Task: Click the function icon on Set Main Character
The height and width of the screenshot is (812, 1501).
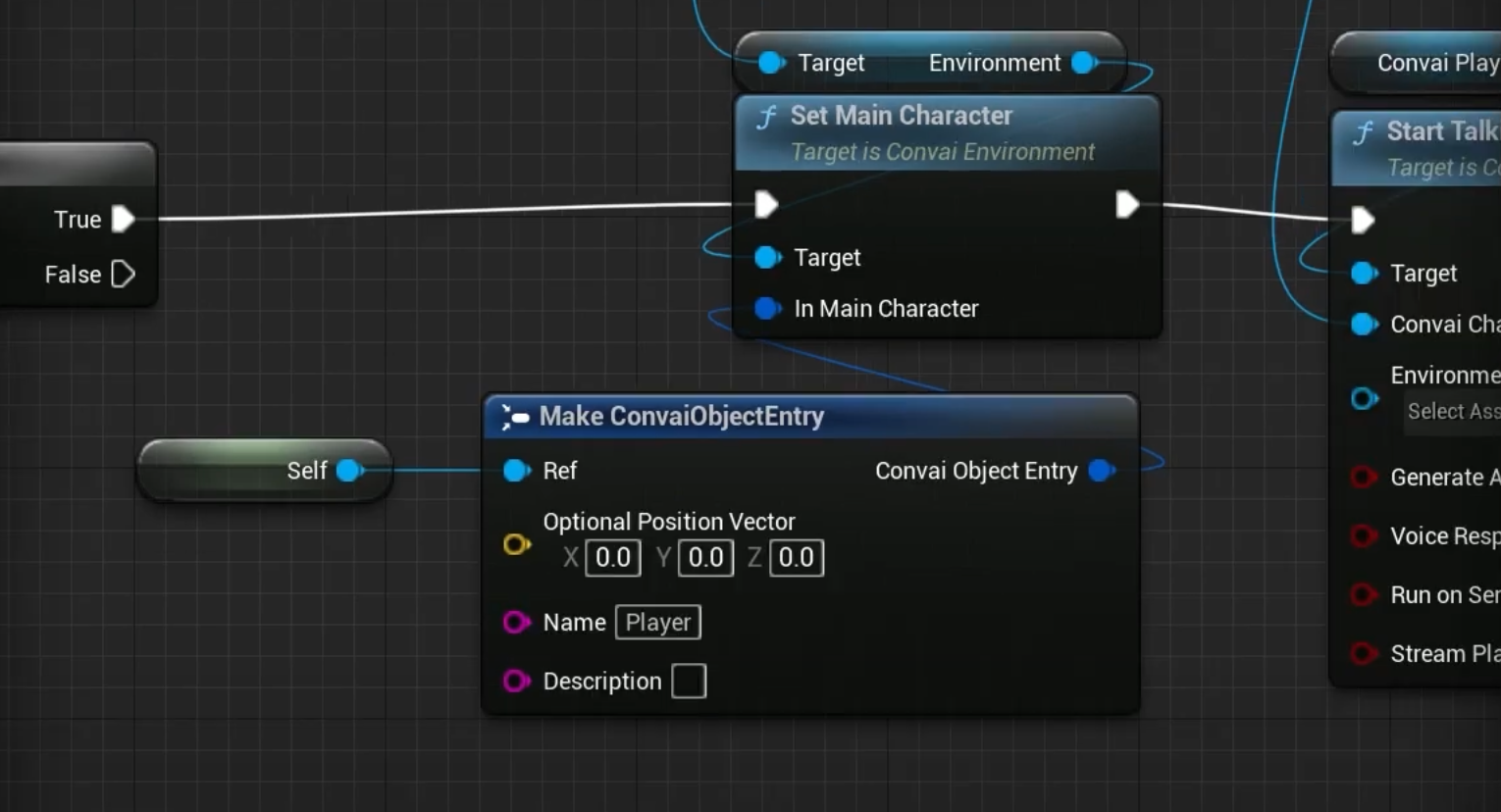Action: pos(766,118)
